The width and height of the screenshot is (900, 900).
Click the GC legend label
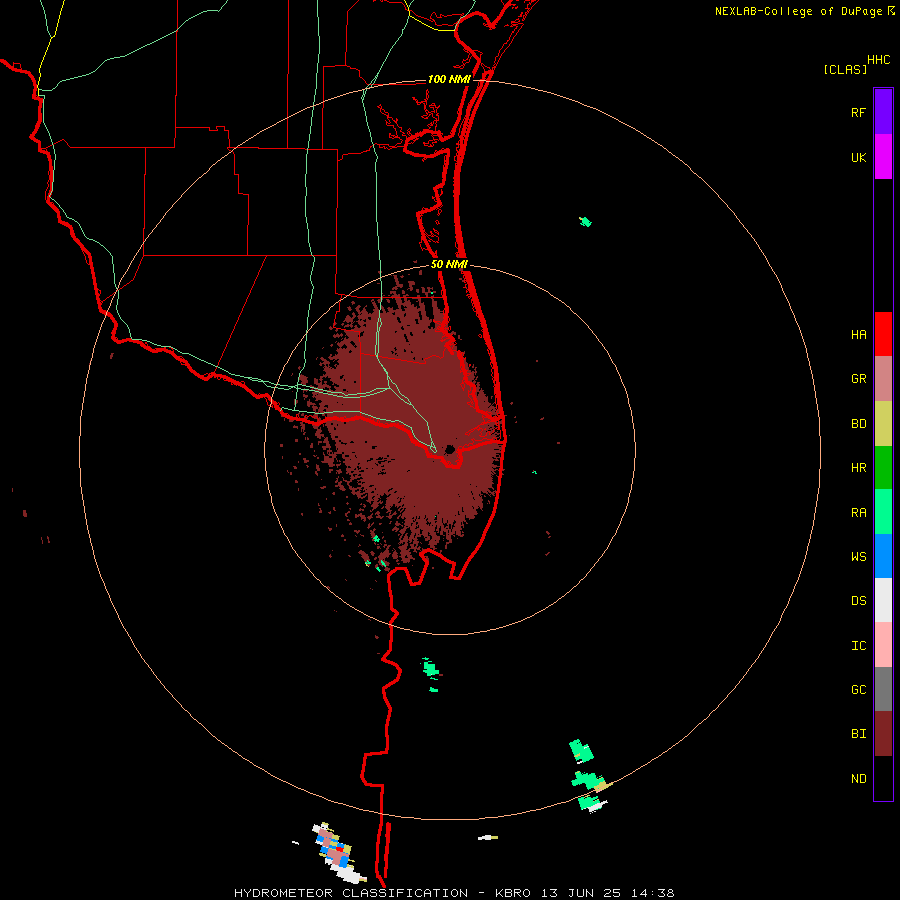(x=858, y=689)
